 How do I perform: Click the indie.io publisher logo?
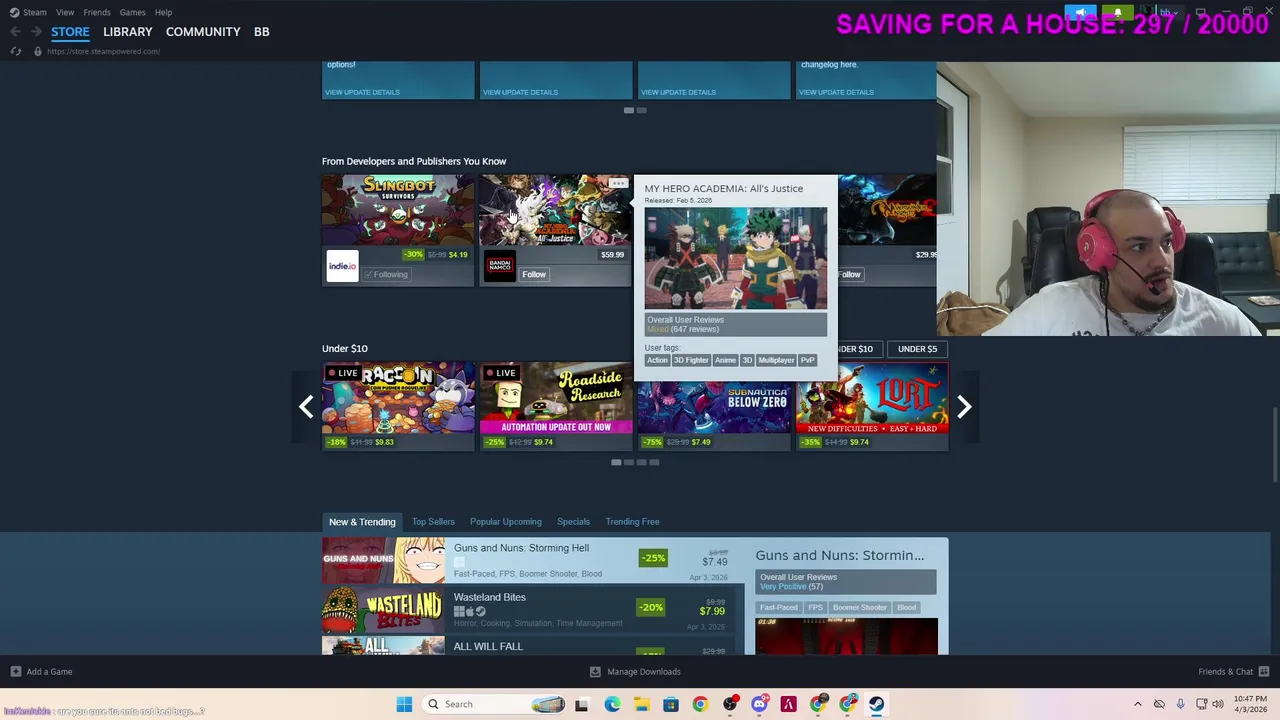click(342, 266)
